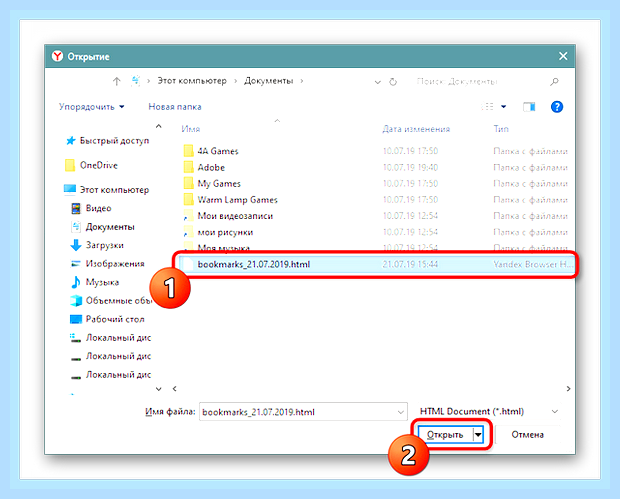
Task: Select the Мои видеозаписи folder
Action: click(x=235, y=216)
